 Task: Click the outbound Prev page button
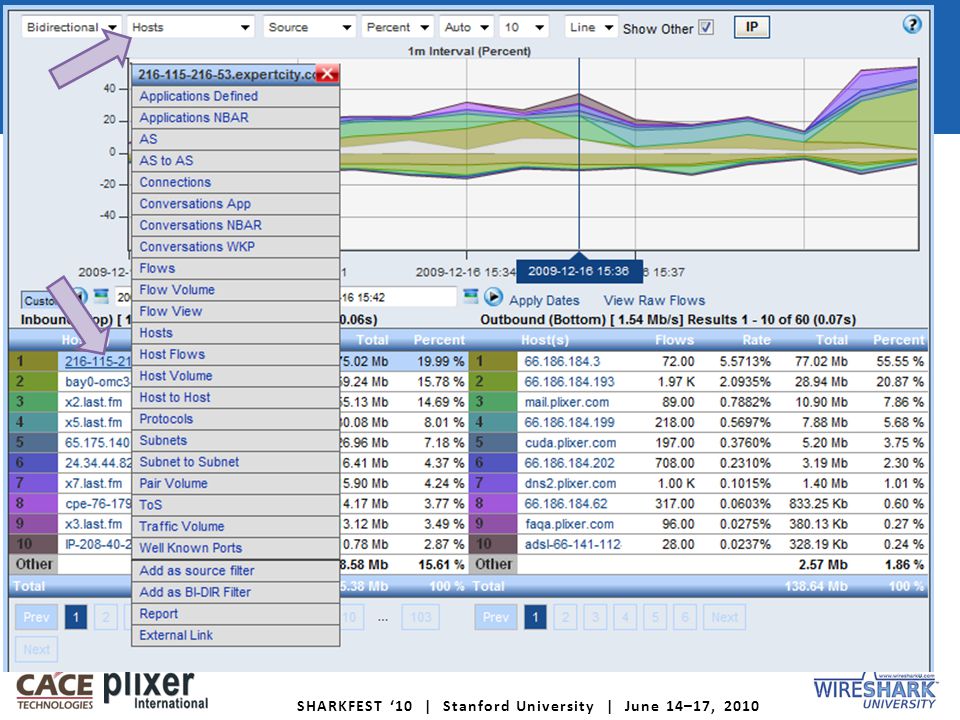(x=495, y=617)
